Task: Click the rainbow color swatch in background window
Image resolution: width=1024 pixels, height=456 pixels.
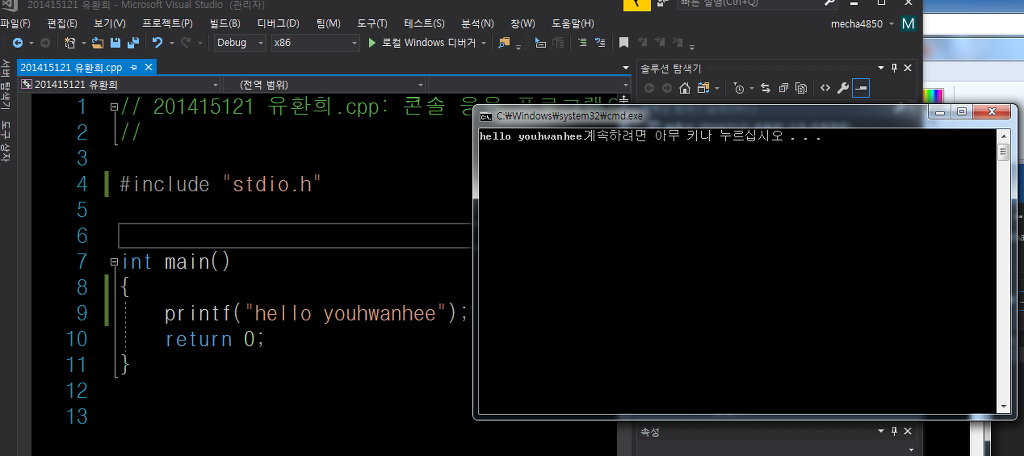Action: pyautogui.click(x=933, y=95)
